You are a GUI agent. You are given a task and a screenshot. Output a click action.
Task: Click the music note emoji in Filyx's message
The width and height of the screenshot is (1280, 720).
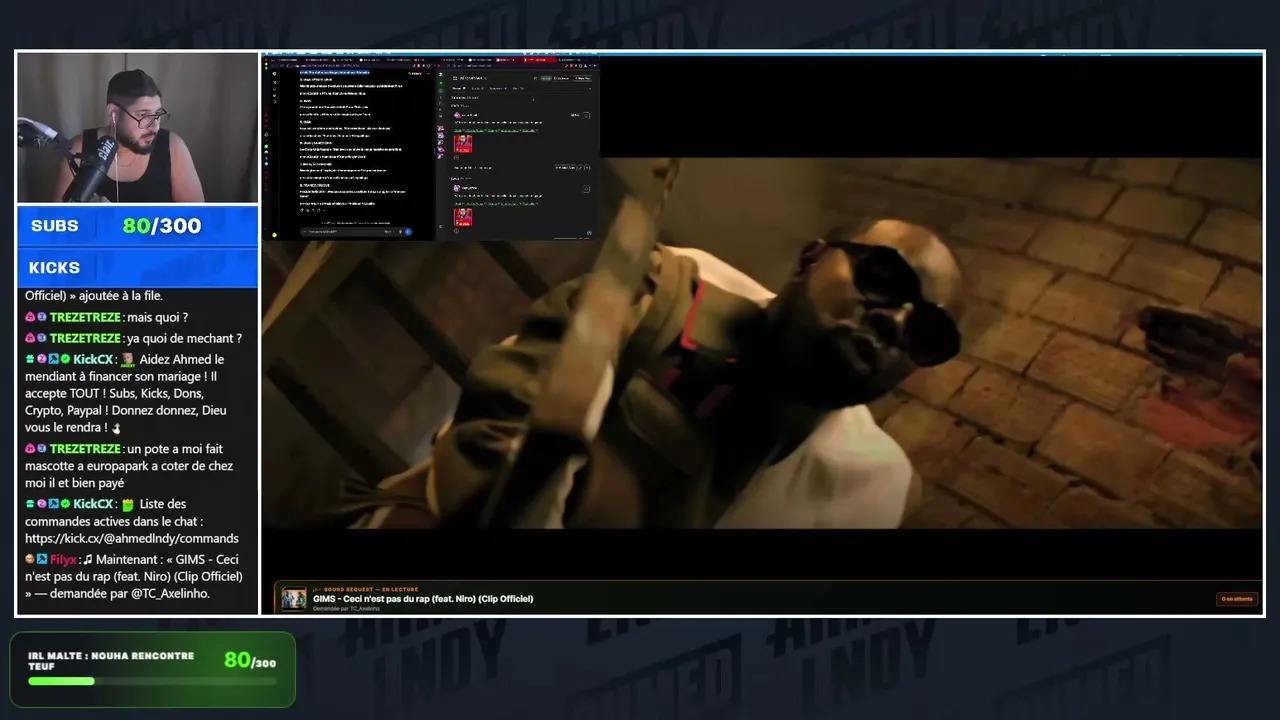(x=88, y=560)
